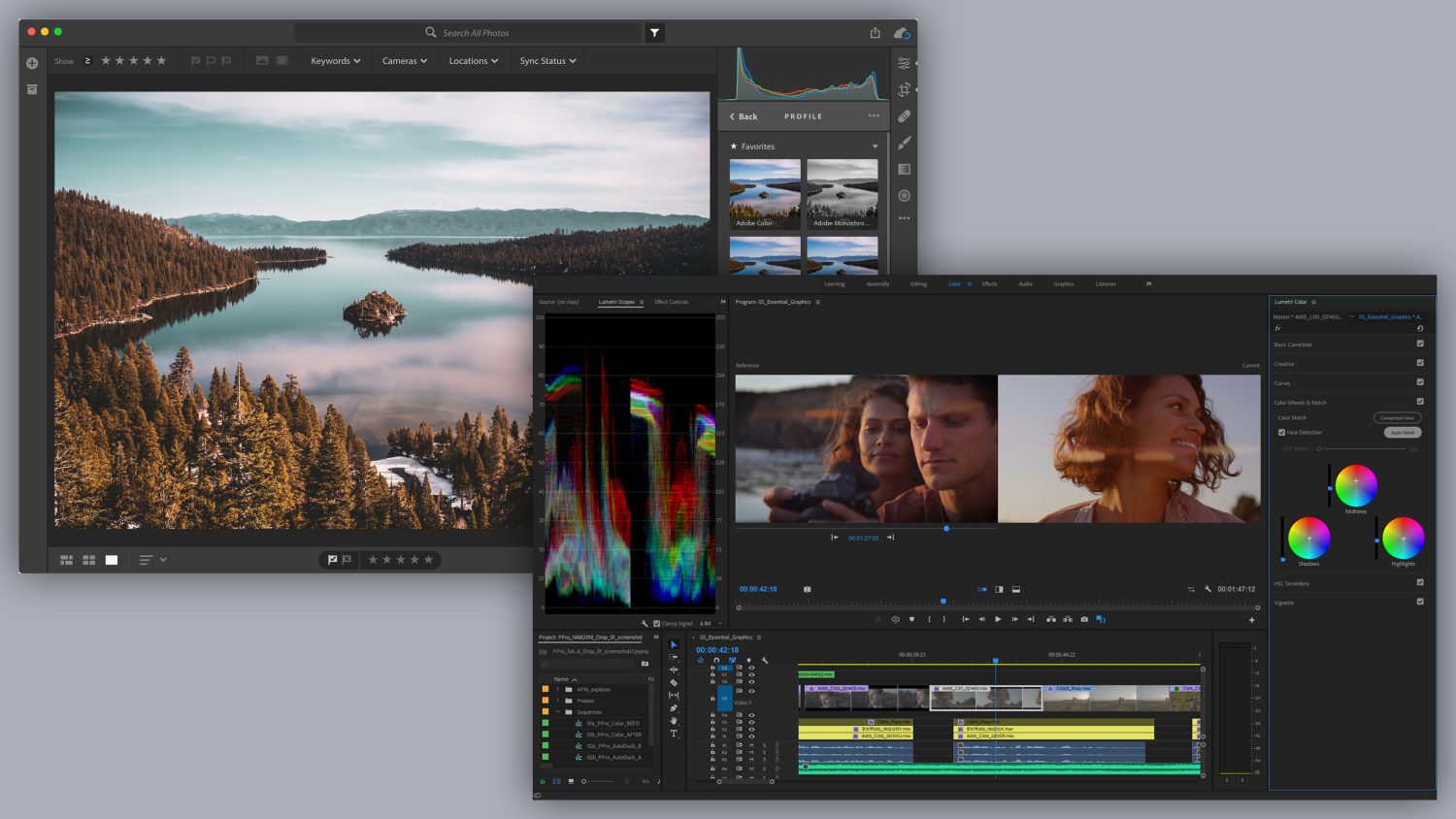Image resolution: width=1456 pixels, height=819 pixels.
Task: Open the Healing Brush tool
Action: 904,116
